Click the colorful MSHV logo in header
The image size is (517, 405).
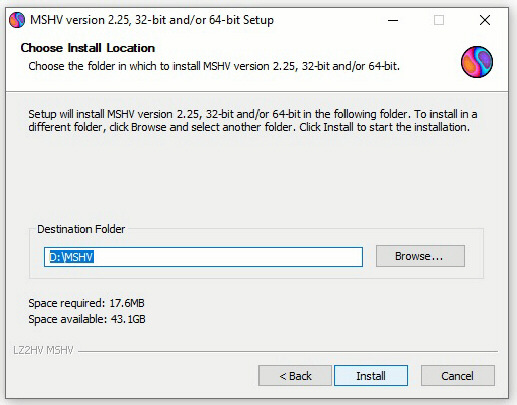click(x=477, y=62)
